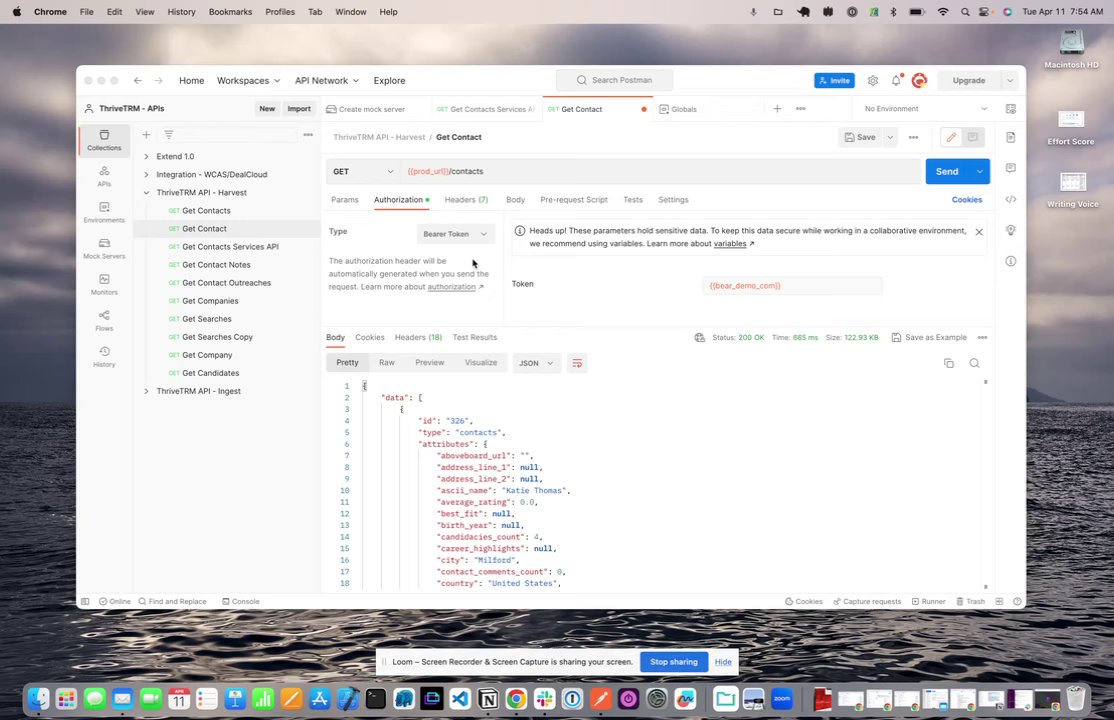
Task: Open the request Info icon in the right sidebar
Action: pos(1010,261)
